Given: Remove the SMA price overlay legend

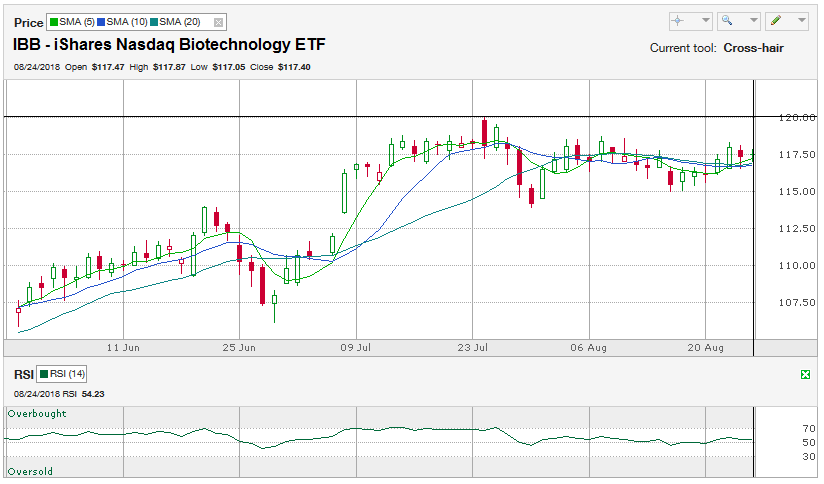Looking at the screenshot, I should pyautogui.click(x=219, y=23).
